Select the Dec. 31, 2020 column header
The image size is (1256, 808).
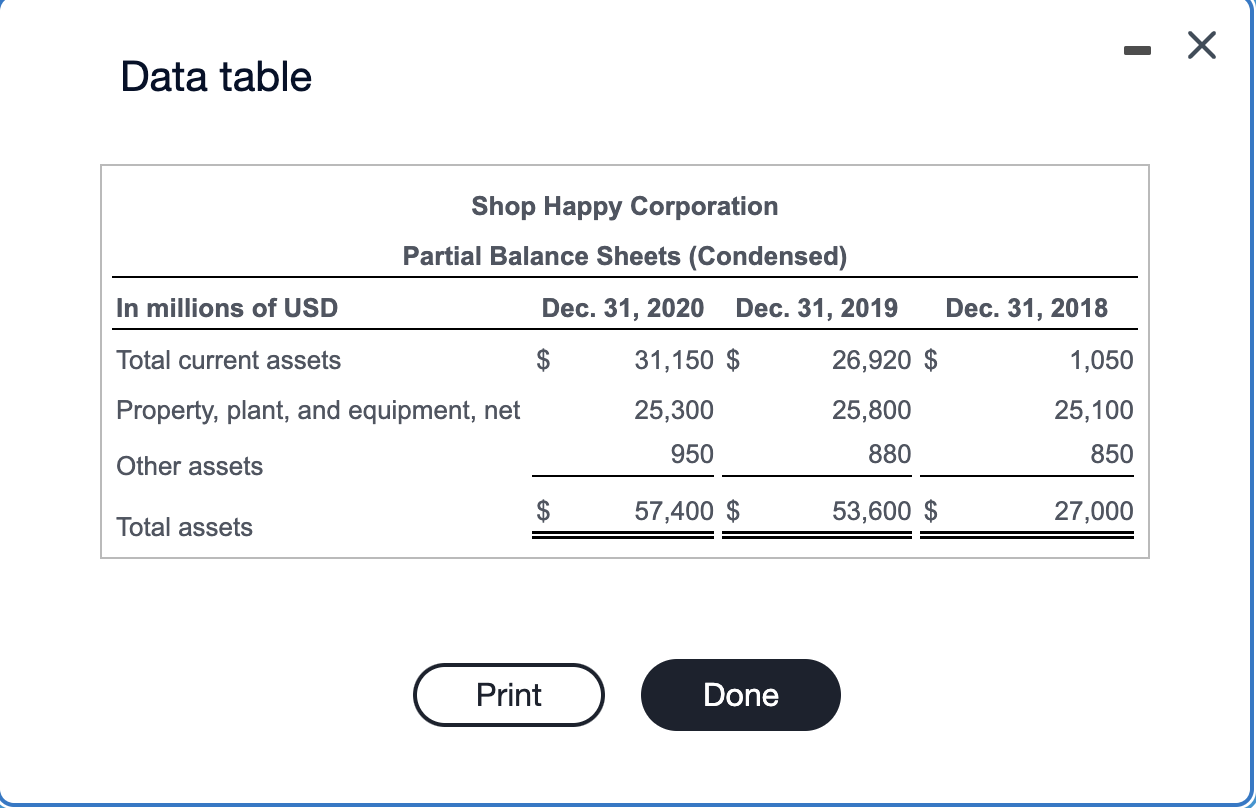(623, 308)
